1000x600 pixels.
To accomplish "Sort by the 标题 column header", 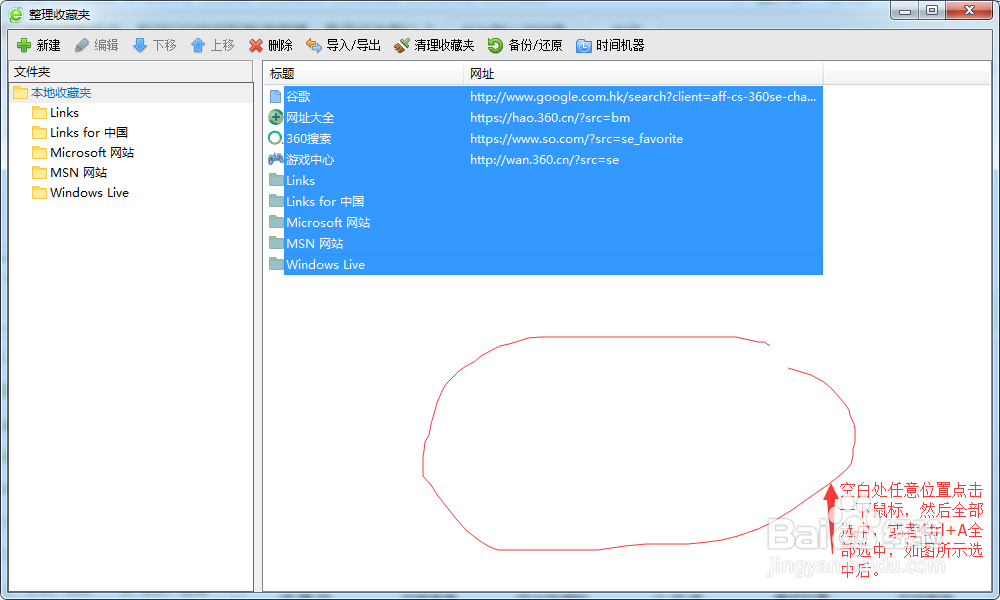I will (x=364, y=73).
